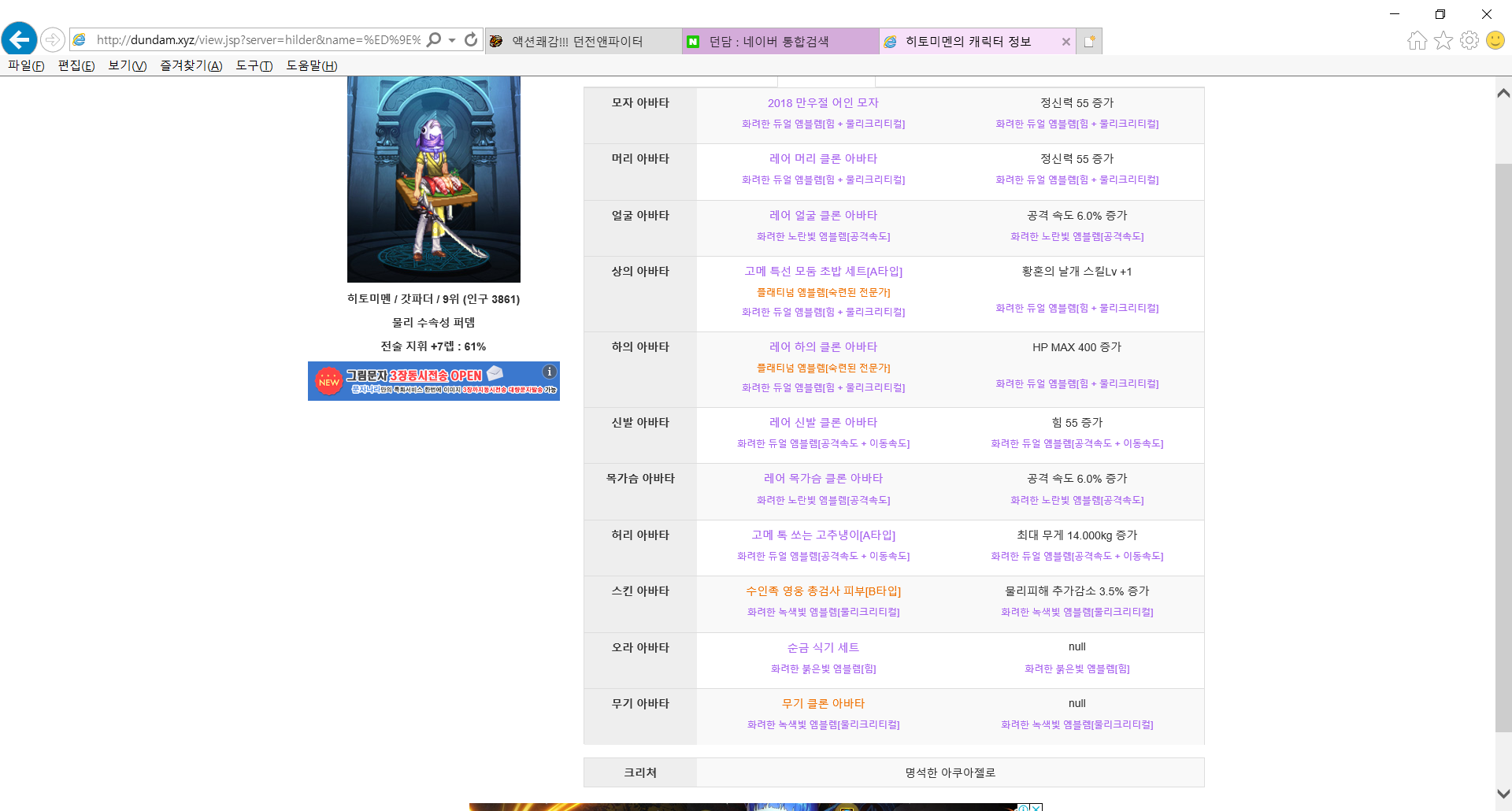The image size is (1512, 811).
Task: Click the scrollbar down arrow
Action: (1503, 794)
